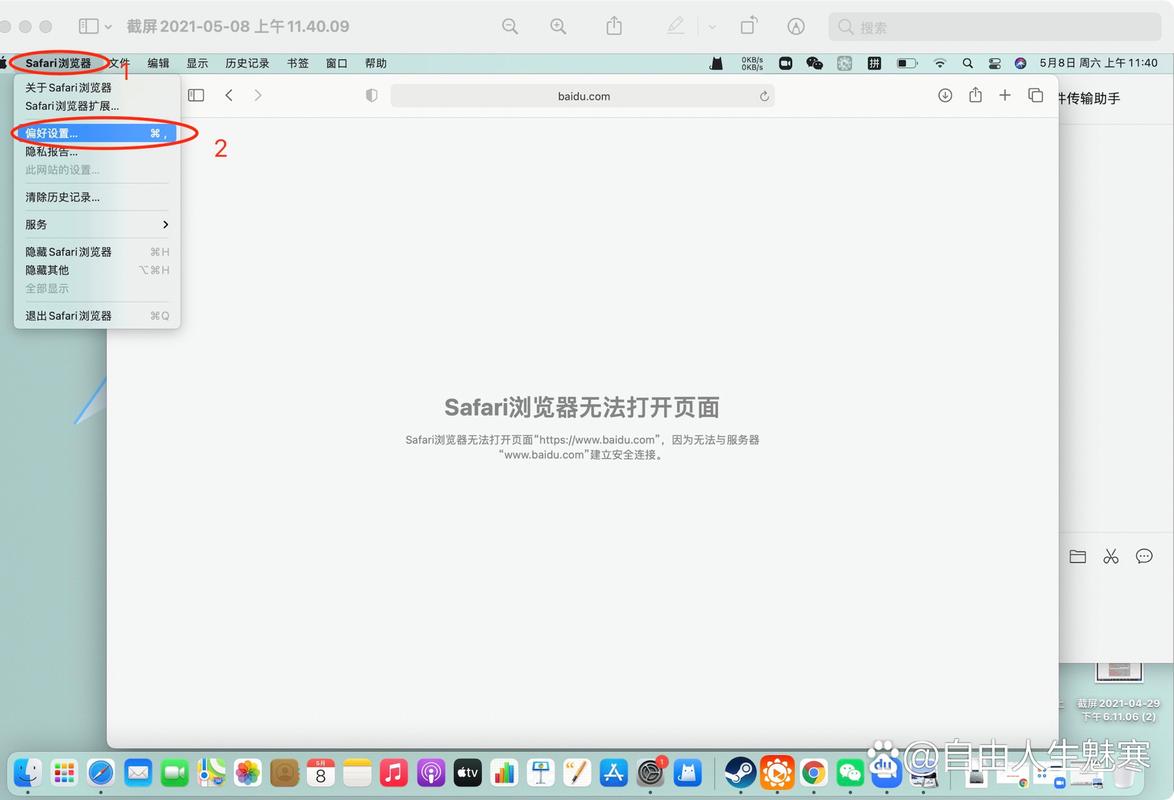
Task: Click the baidu.com address bar
Action: 582,96
